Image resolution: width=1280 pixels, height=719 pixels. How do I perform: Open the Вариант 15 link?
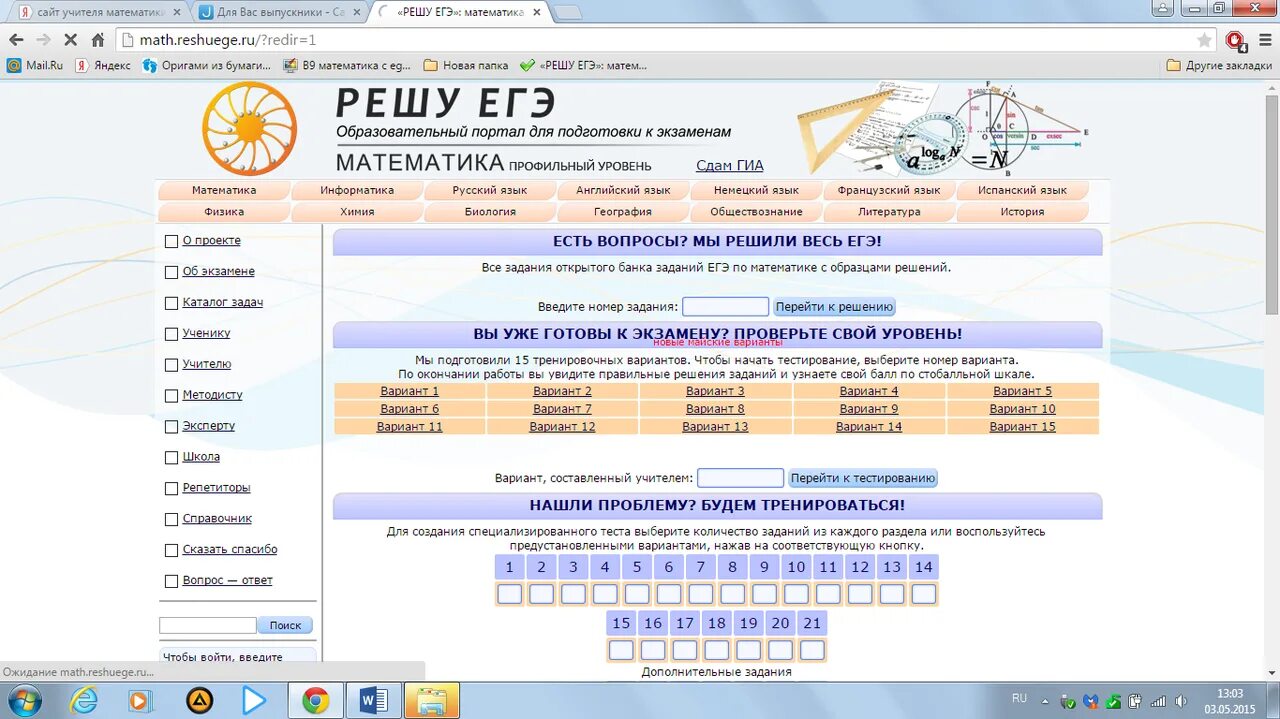point(1022,427)
